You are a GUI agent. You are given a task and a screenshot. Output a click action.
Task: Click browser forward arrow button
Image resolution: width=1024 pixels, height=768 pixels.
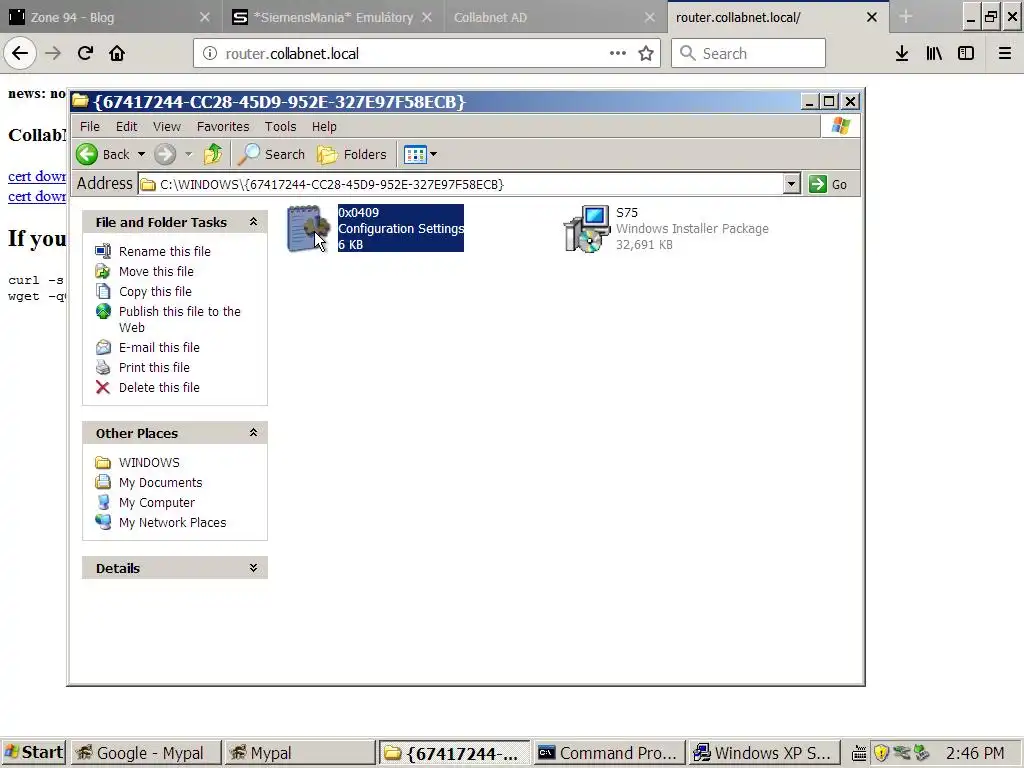tap(53, 53)
